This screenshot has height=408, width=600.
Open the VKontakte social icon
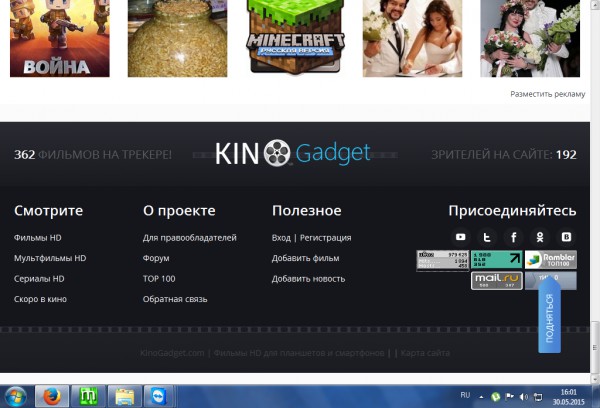[566, 237]
